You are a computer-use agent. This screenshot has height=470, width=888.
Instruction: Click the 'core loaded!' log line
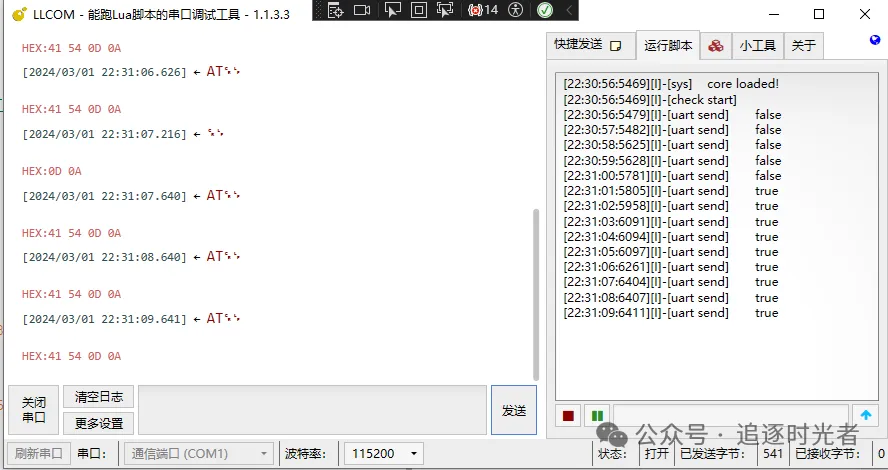tap(671, 84)
